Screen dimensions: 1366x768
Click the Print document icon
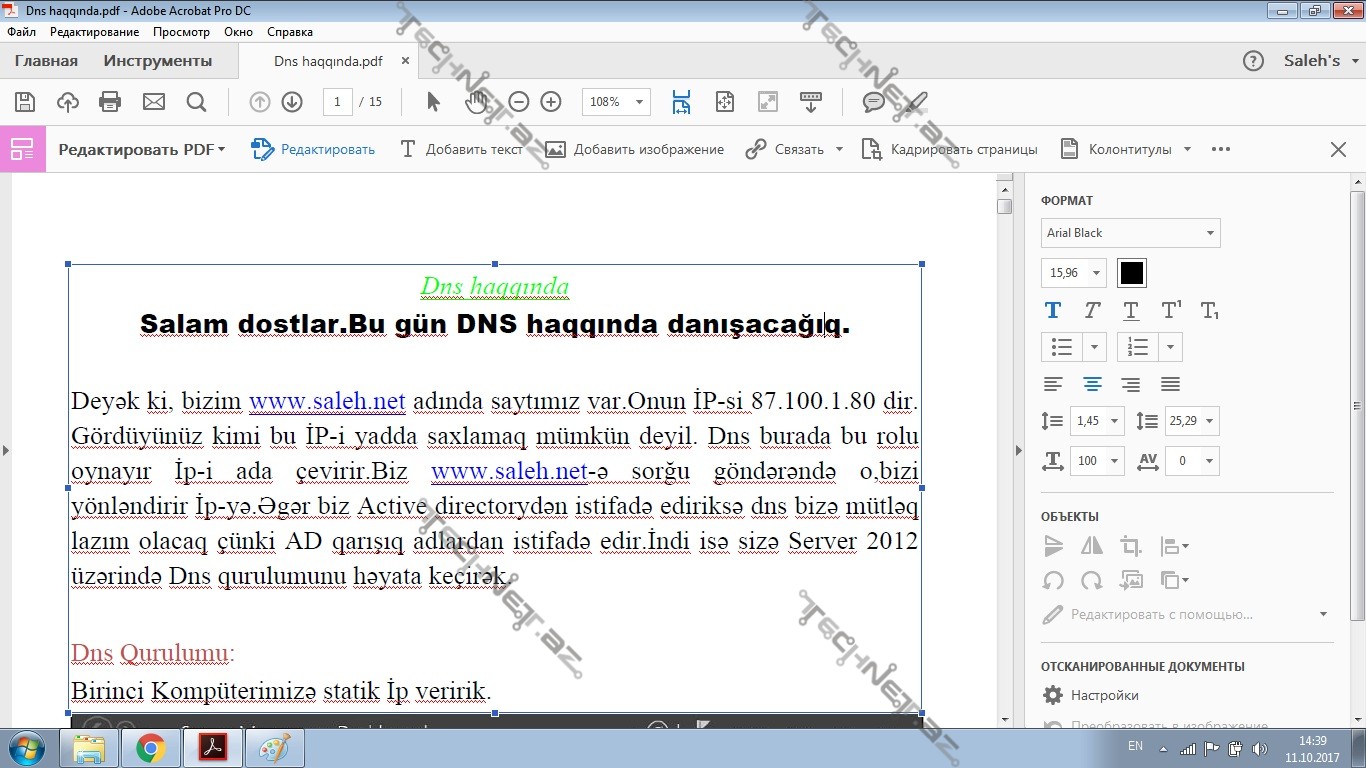[x=110, y=102]
